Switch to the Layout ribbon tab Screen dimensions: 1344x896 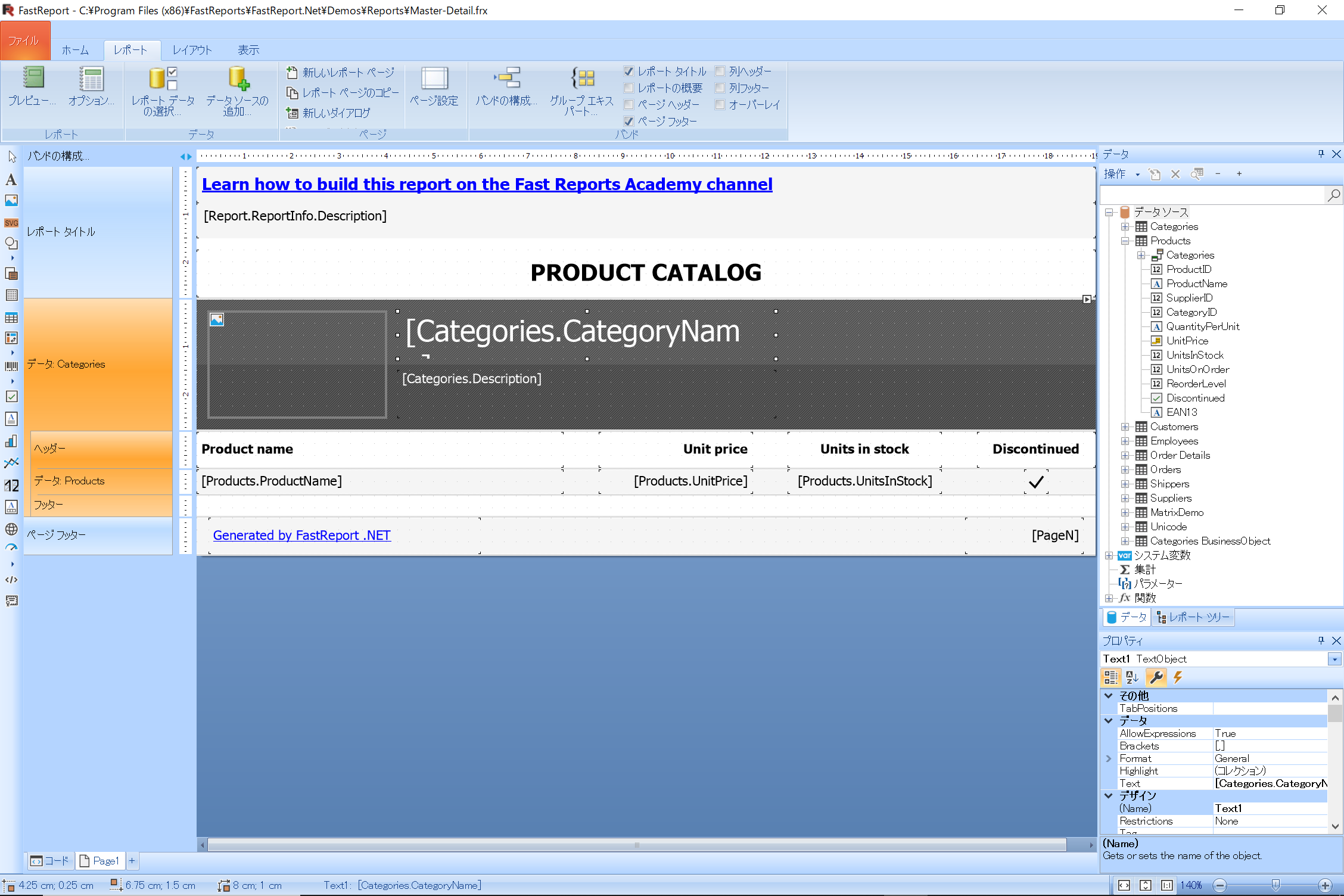tap(192, 50)
